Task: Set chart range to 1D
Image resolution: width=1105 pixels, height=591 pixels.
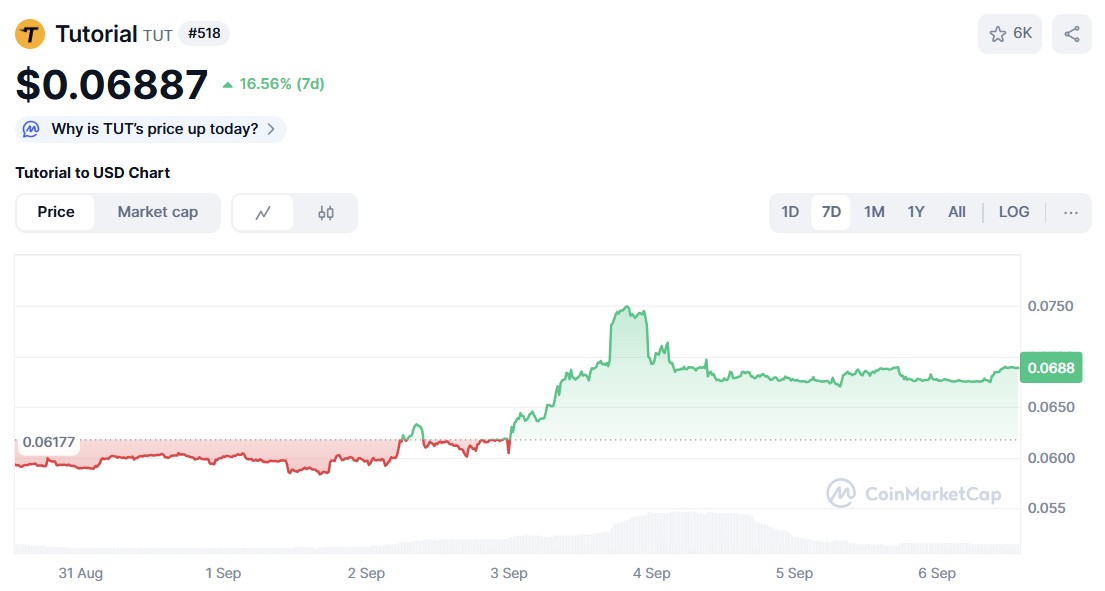Action: (790, 212)
